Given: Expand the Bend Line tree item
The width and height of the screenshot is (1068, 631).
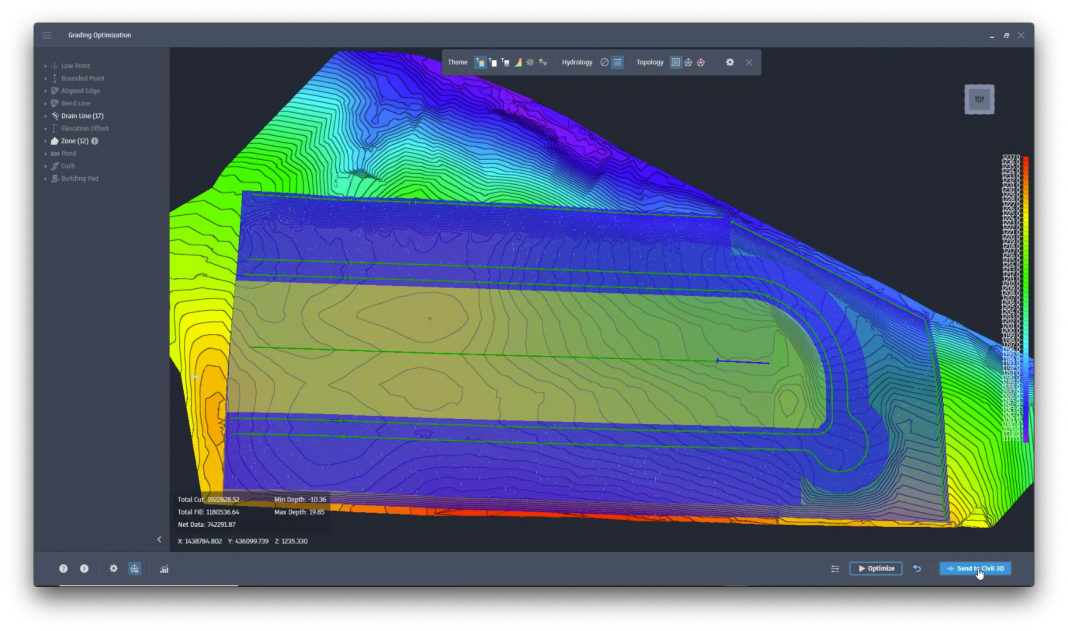Looking at the screenshot, I should coord(46,104).
